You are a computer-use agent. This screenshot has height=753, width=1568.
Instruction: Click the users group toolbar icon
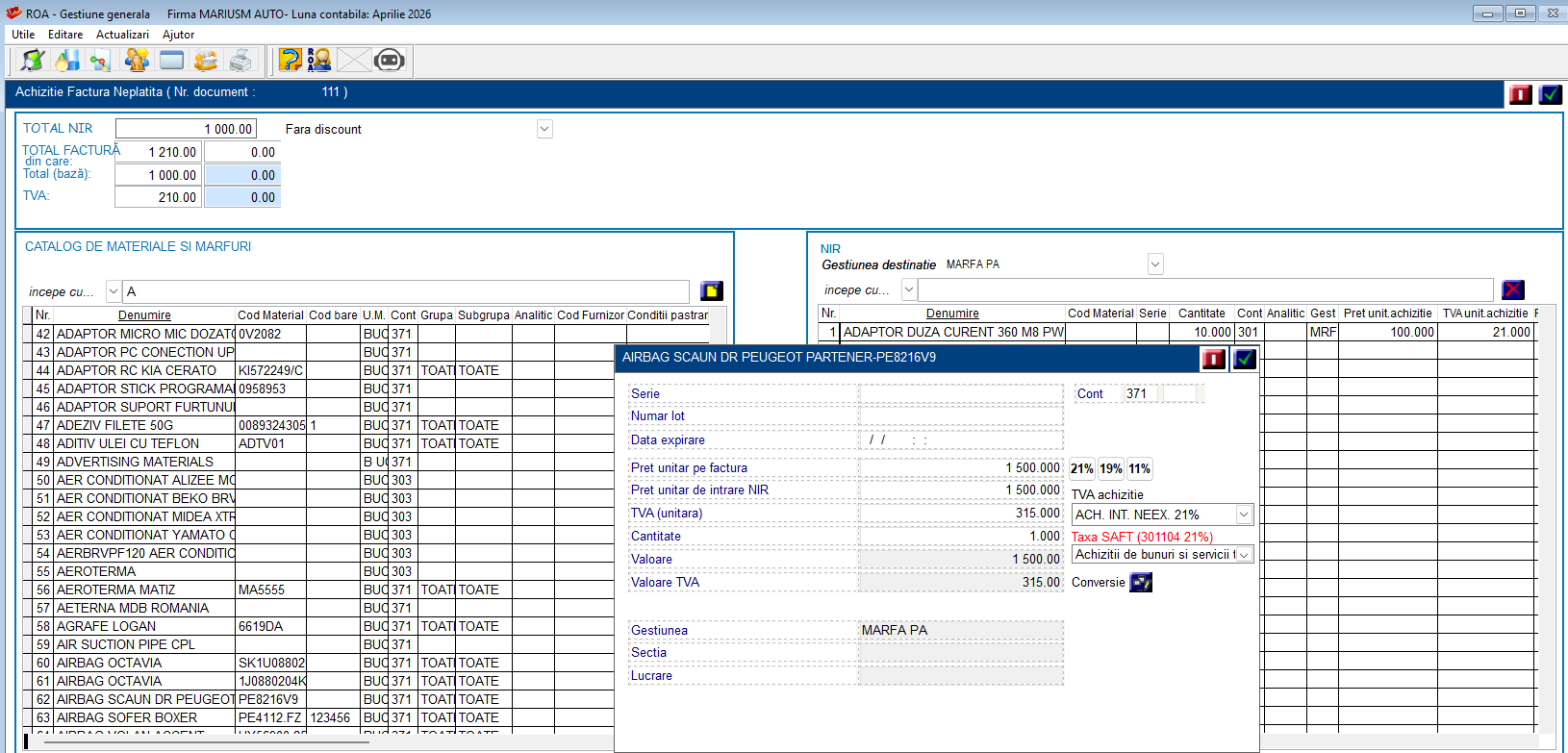pos(137,61)
